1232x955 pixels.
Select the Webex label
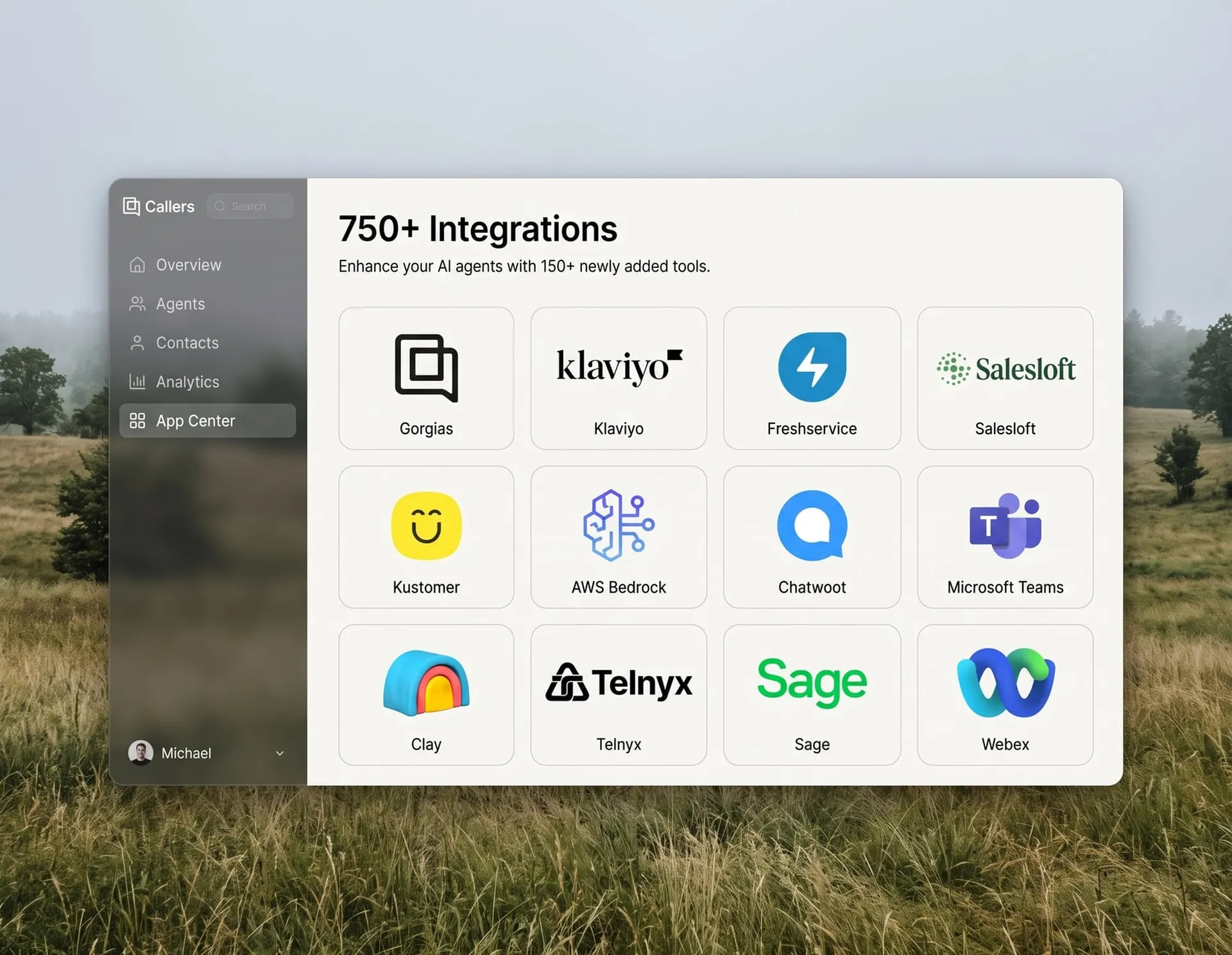coord(1005,744)
